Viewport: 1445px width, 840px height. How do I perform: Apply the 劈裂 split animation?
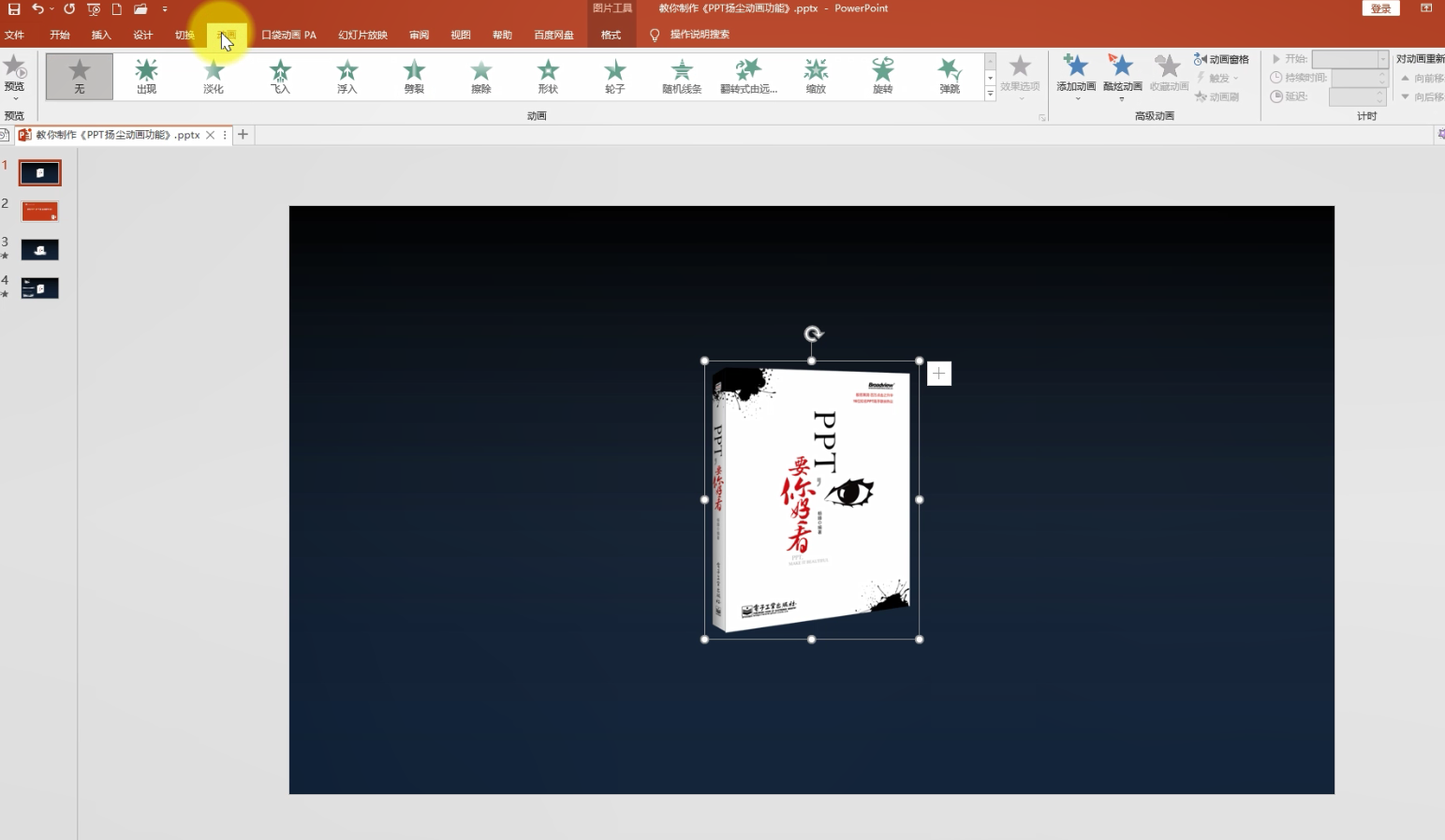(x=414, y=76)
